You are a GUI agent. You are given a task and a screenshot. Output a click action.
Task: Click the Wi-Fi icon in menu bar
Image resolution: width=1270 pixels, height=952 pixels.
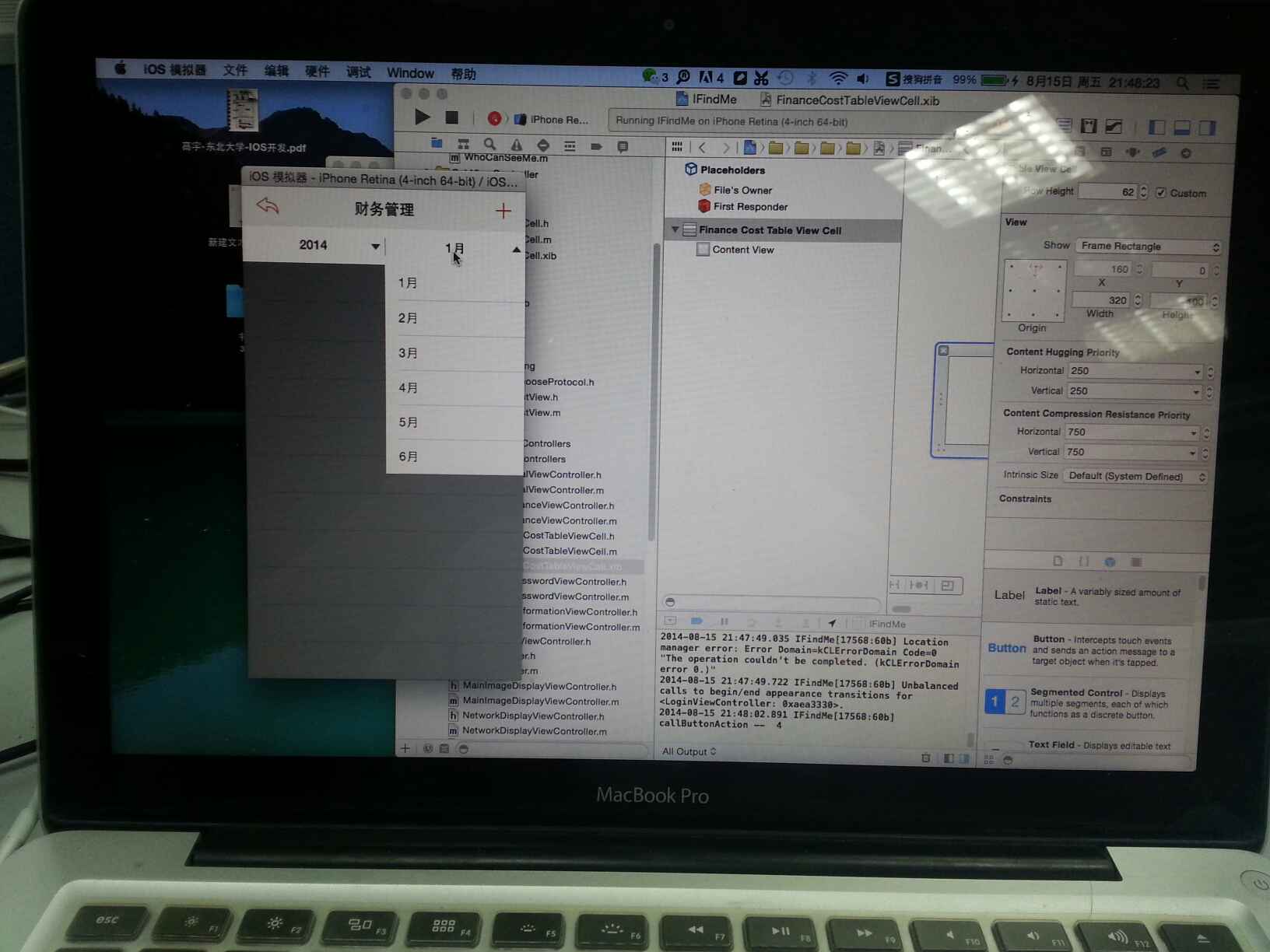point(838,79)
